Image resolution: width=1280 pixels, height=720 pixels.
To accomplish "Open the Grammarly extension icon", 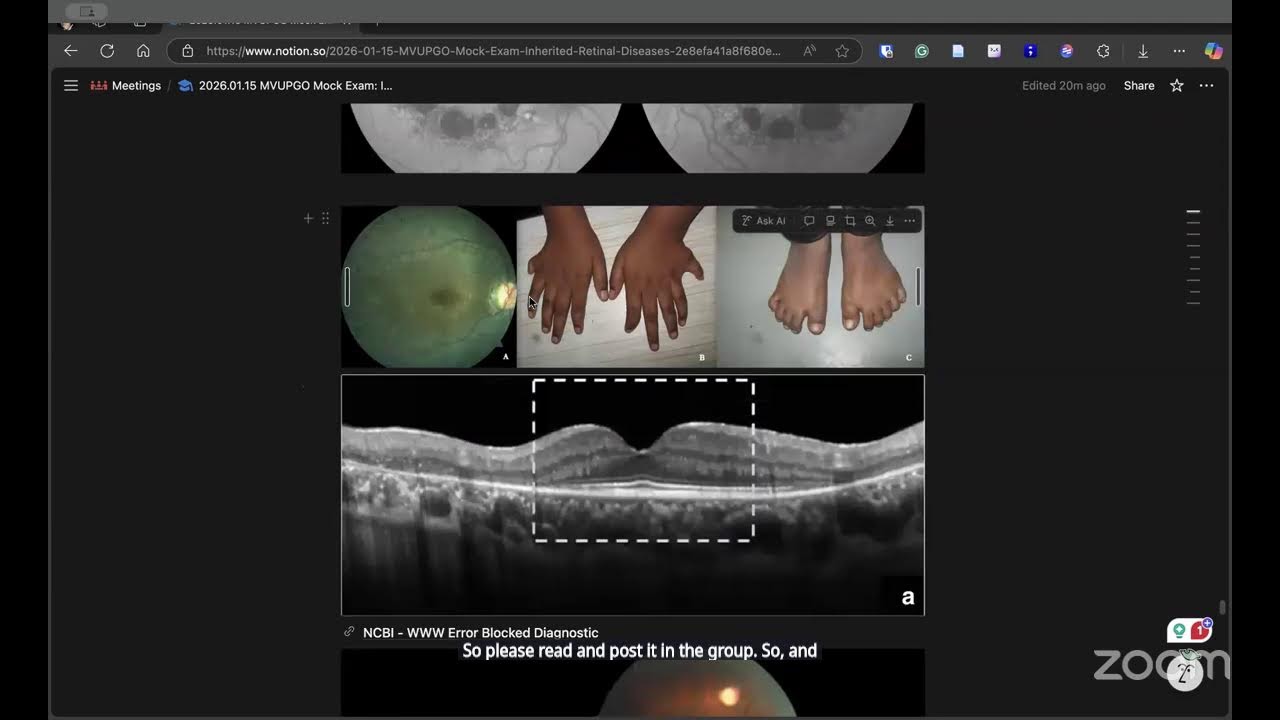I will [922, 51].
